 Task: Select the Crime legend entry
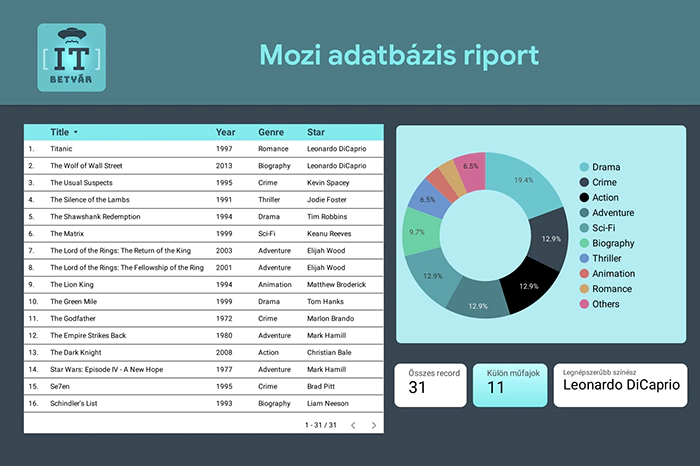pos(606,182)
